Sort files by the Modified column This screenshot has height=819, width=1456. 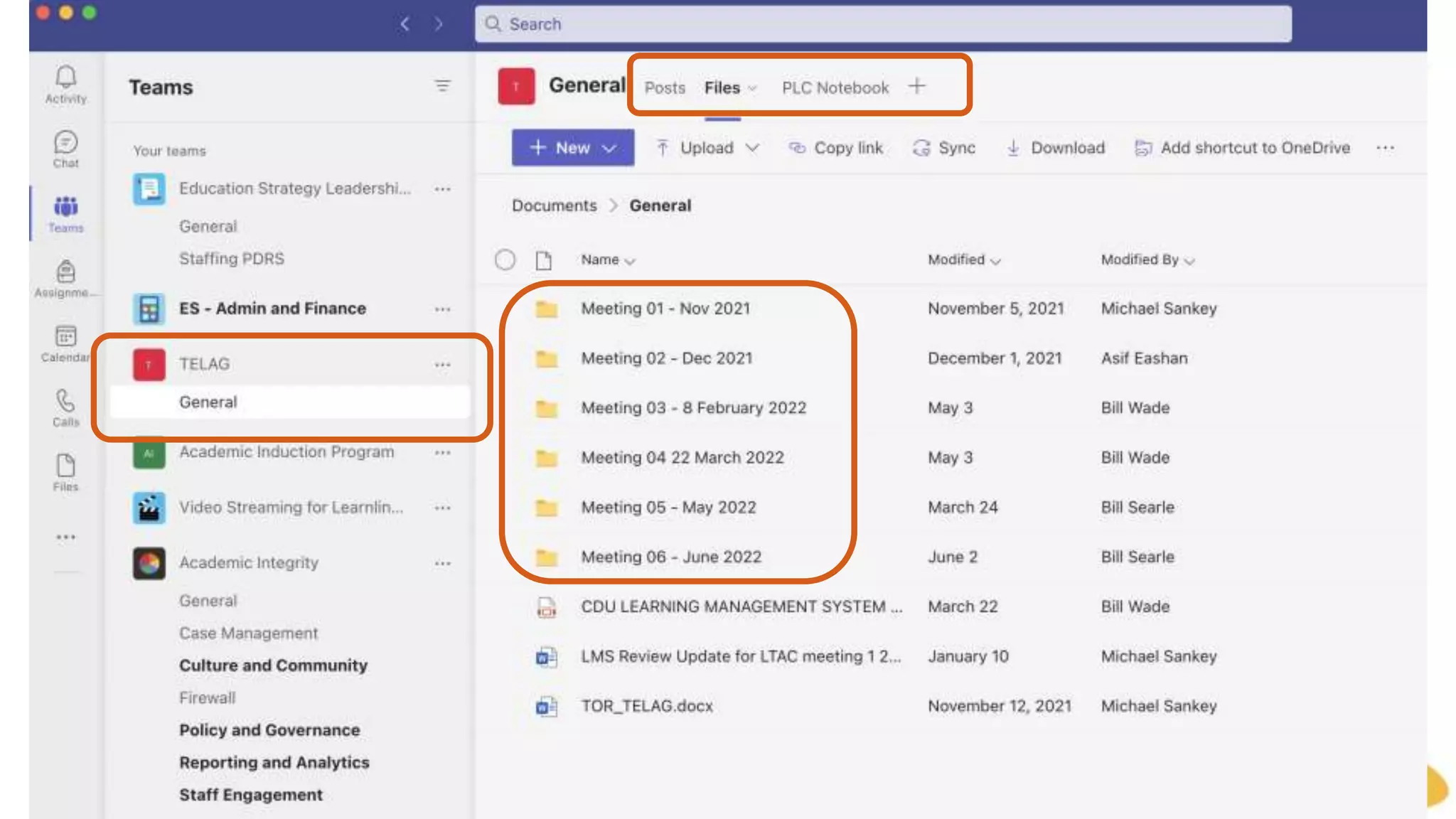point(963,260)
